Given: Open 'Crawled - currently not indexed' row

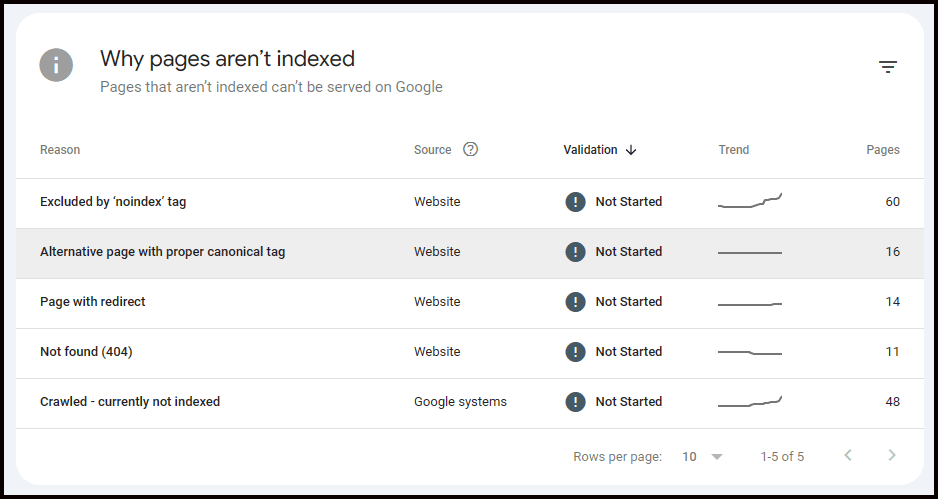Looking at the screenshot, I should pyautogui.click(x=130, y=402).
